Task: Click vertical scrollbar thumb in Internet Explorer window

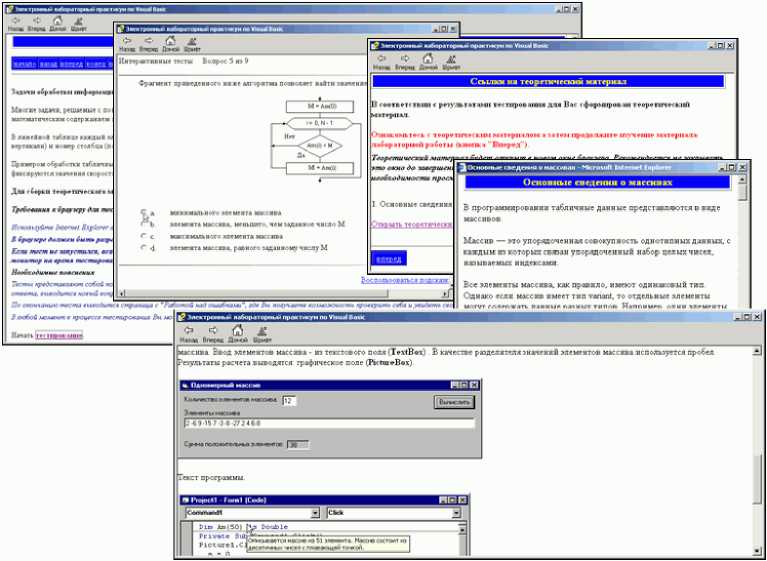Action: tap(743, 192)
